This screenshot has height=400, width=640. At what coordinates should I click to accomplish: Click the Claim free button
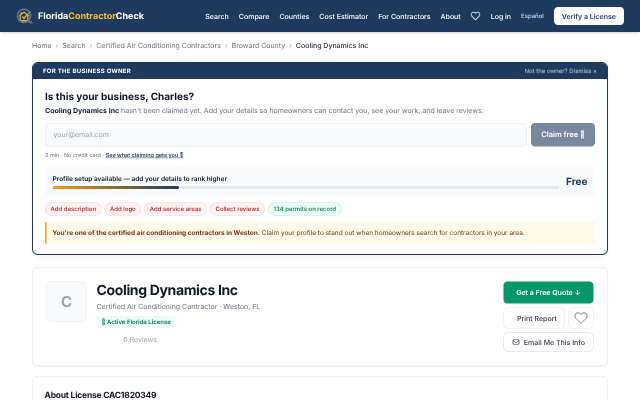[x=563, y=134]
